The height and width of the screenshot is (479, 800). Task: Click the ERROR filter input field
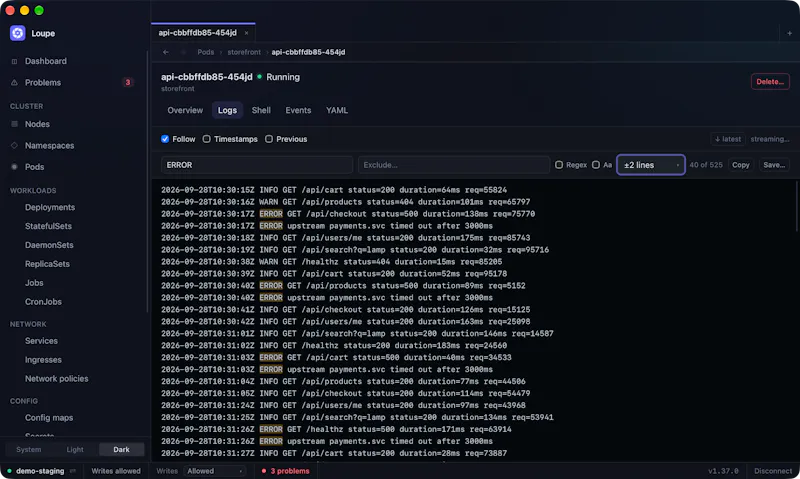(x=257, y=165)
